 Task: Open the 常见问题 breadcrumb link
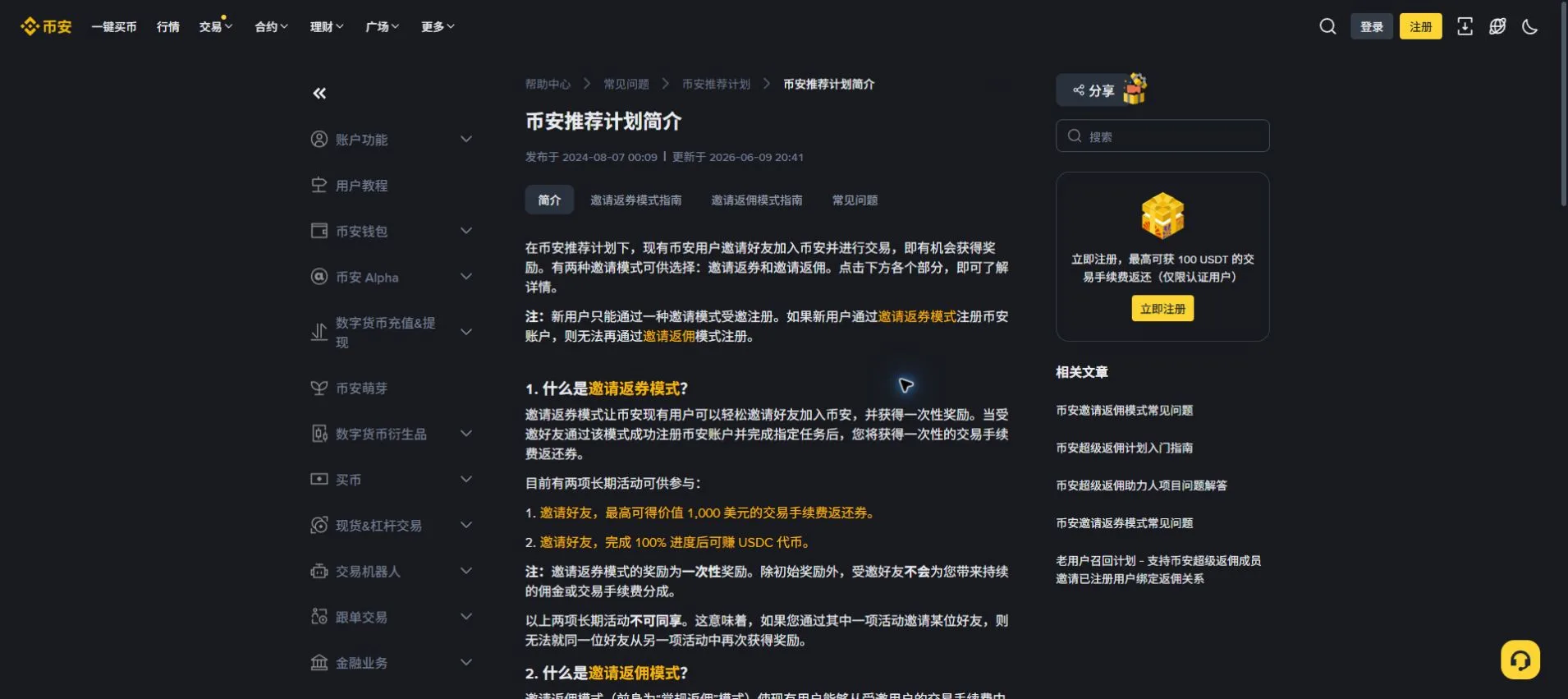click(x=626, y=84)
